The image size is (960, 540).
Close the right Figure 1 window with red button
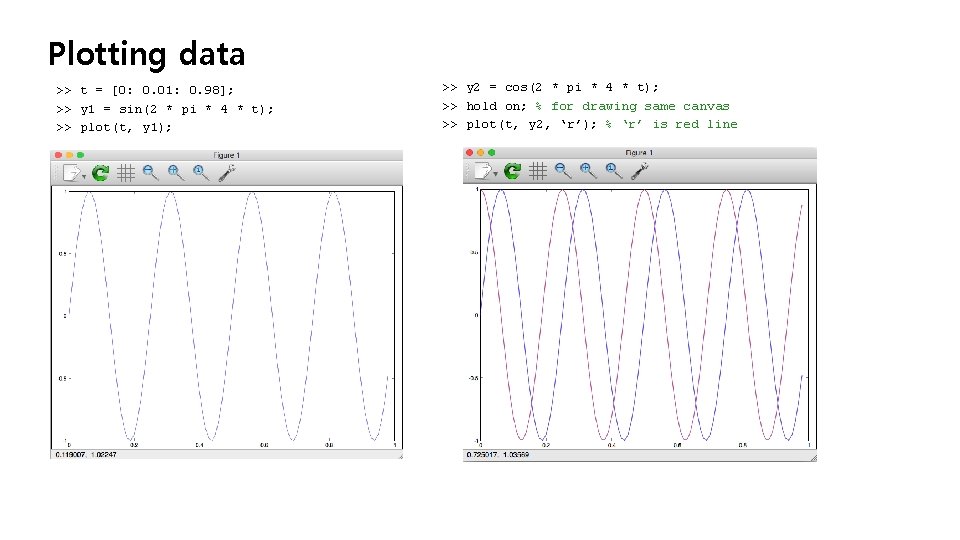[470, 152]
